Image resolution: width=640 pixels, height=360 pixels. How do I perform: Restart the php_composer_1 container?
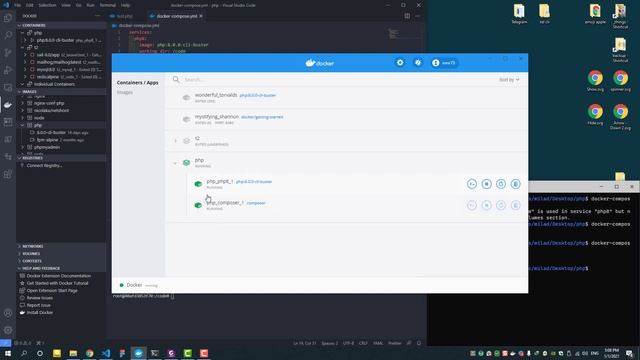[501, 205]
